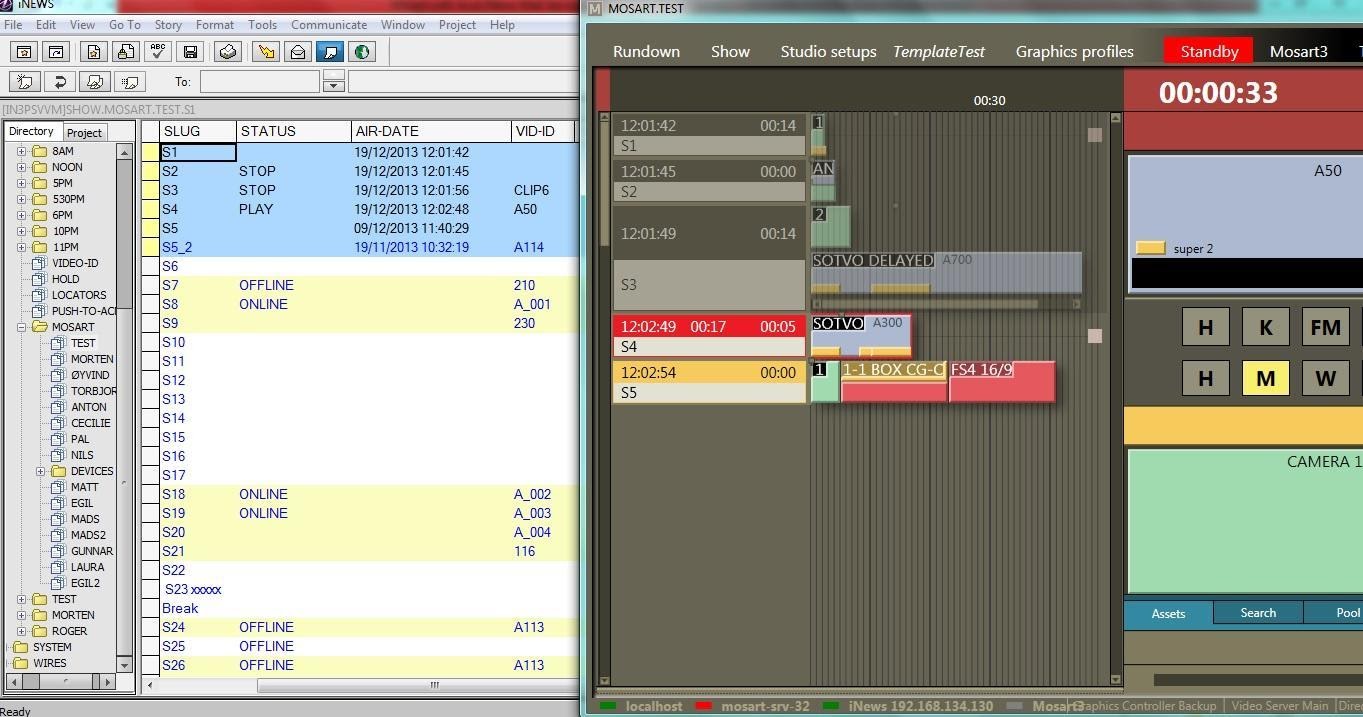Open the mail envelope icon
1363x717 pixels.
298,52
